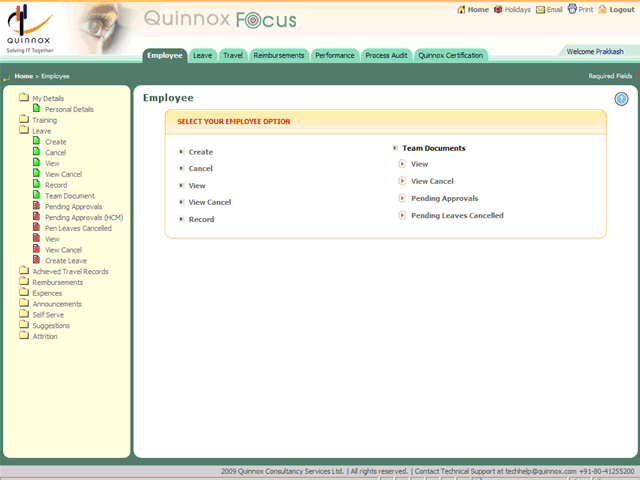Expand the My Details folder in sidebar
Image resolution: width=640 pixels, height=480 pixels.
[24, 98]
